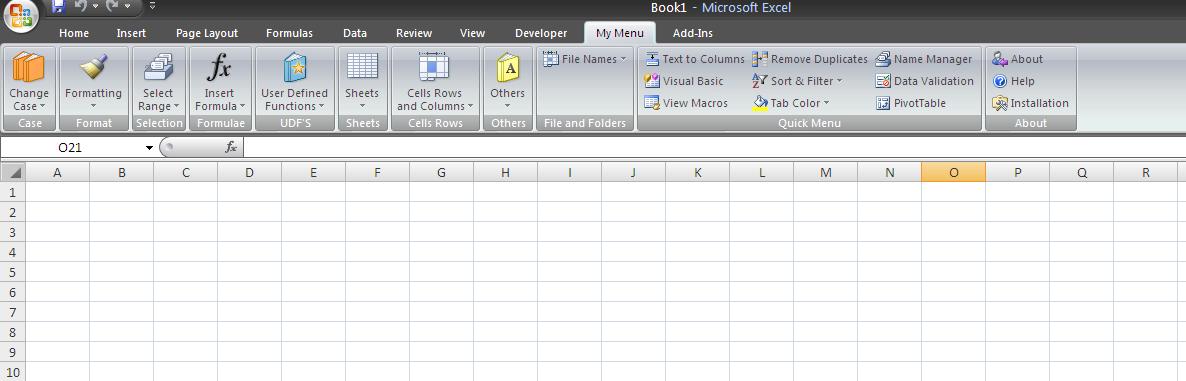Viewport: 1186px width, 381px height.
Task: Open Help in the About group
Action: pyautogui.click(x=1014, y=81)
